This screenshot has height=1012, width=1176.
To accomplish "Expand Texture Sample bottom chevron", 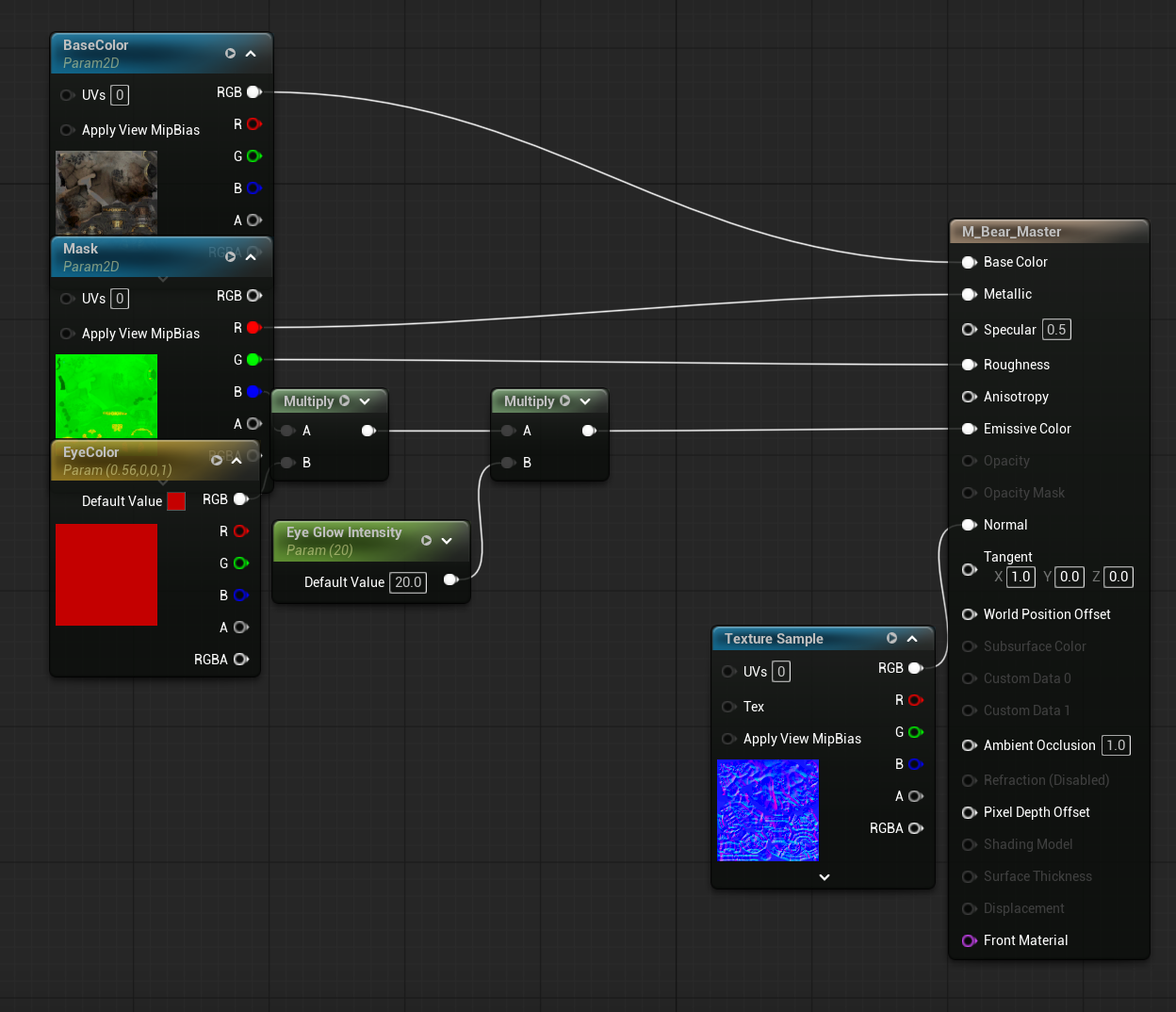I will (x=825, y=877).
